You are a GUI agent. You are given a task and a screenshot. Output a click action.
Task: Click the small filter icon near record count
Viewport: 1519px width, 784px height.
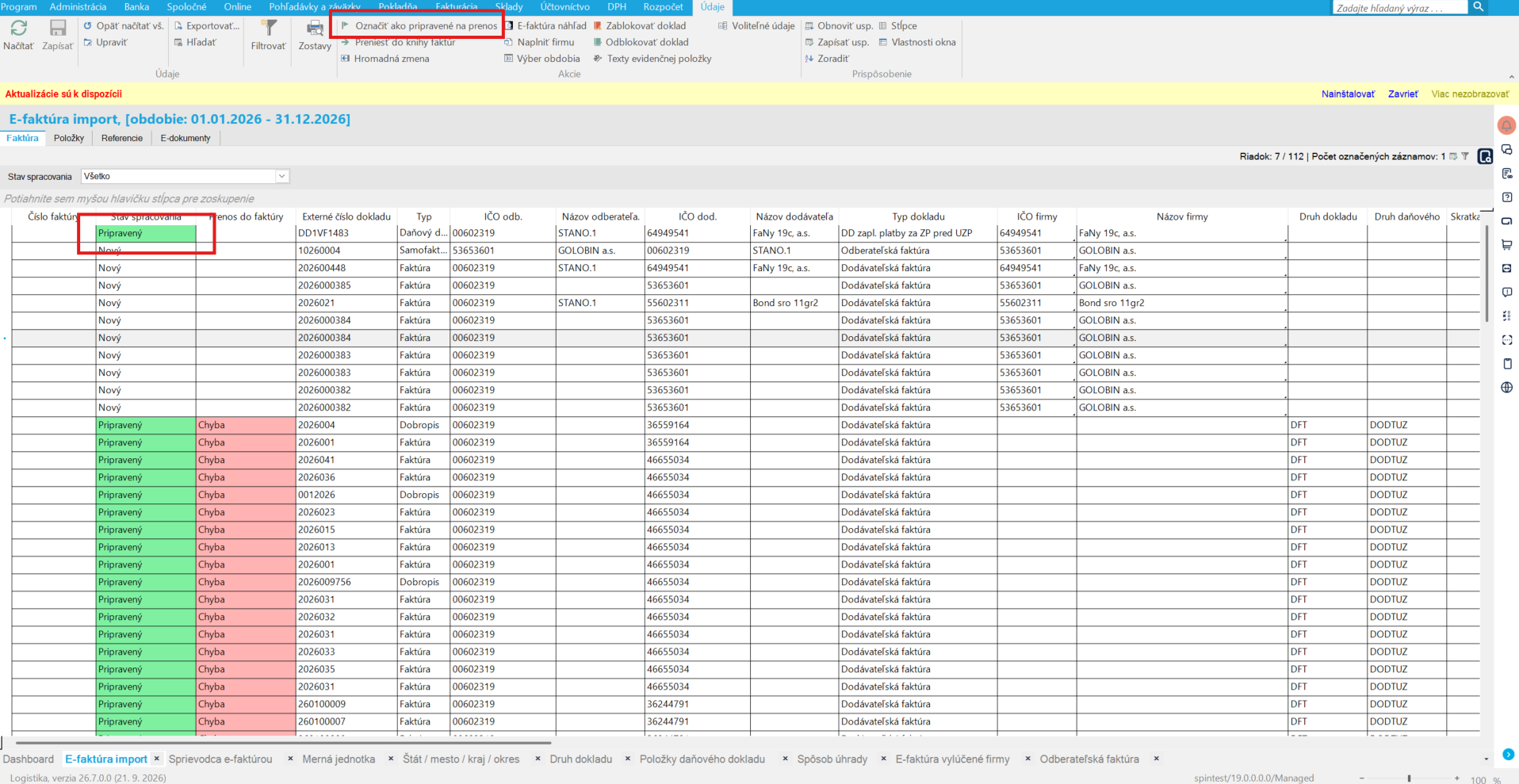coord(1465,156)
